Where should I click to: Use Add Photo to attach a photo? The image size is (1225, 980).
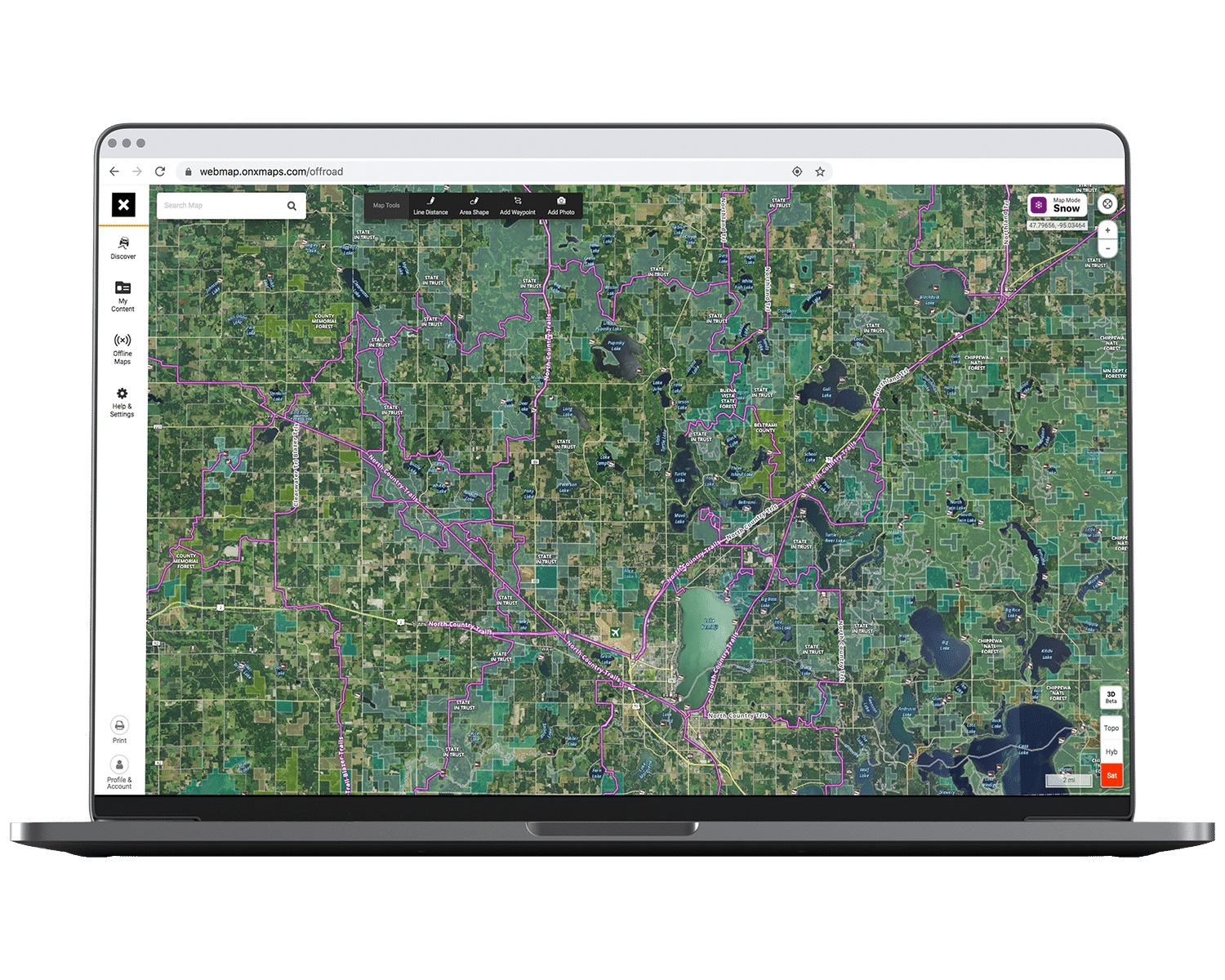point(561,206)
